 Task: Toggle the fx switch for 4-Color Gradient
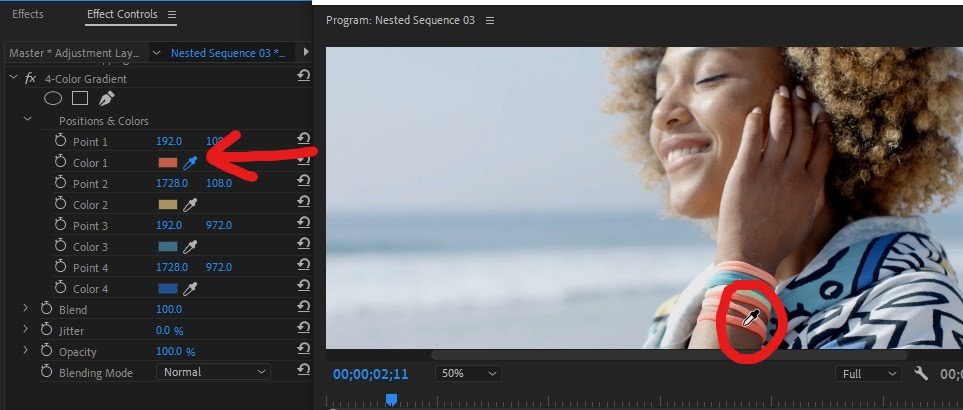point(30,79)
